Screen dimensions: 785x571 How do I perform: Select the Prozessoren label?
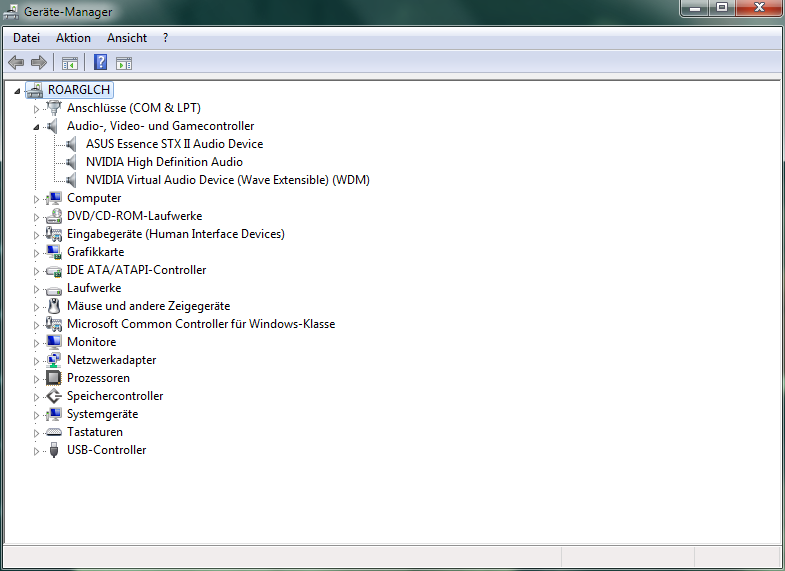coord(99,378)
